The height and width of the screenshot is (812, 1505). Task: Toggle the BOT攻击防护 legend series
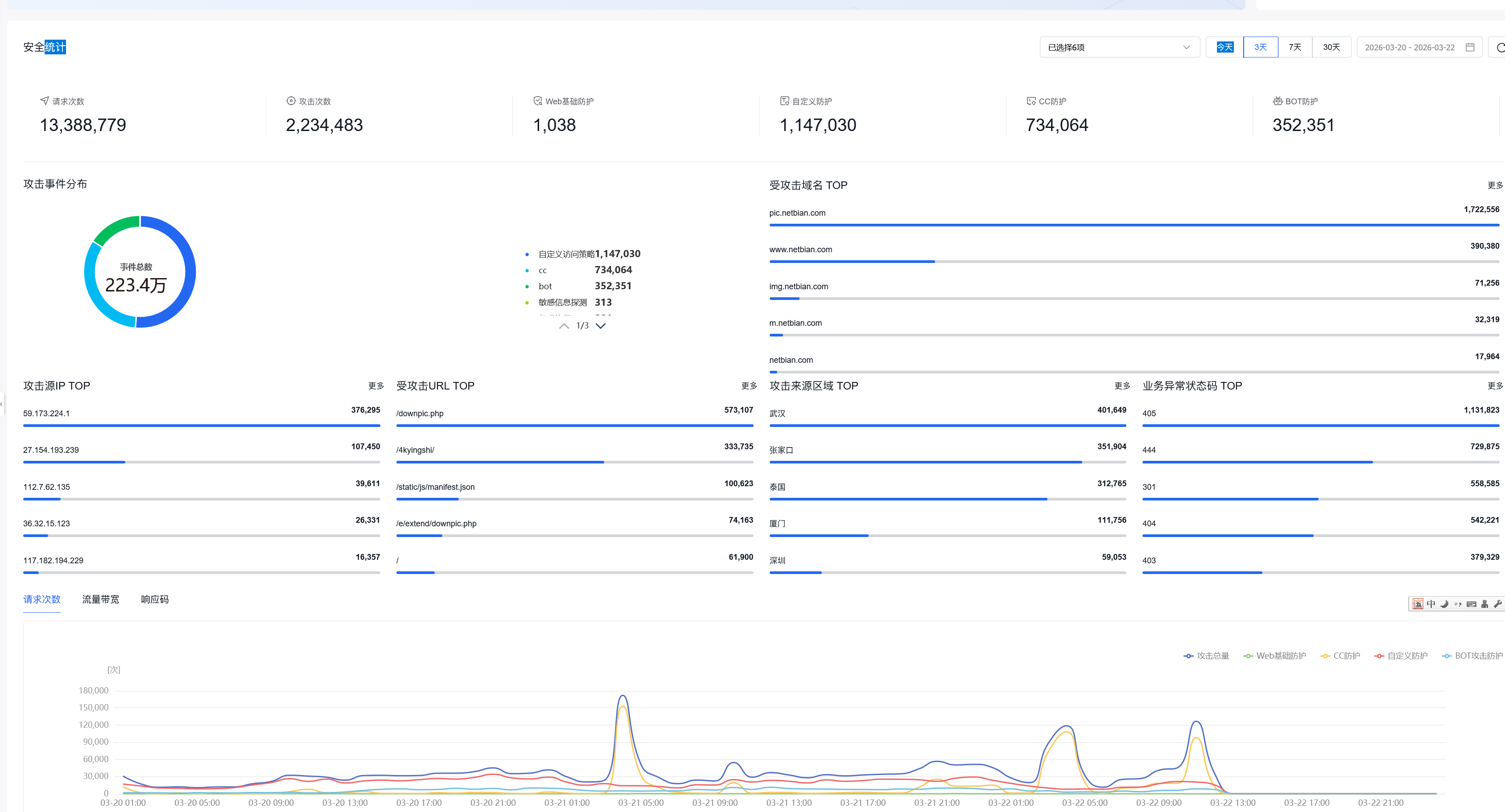point(1472,656)
